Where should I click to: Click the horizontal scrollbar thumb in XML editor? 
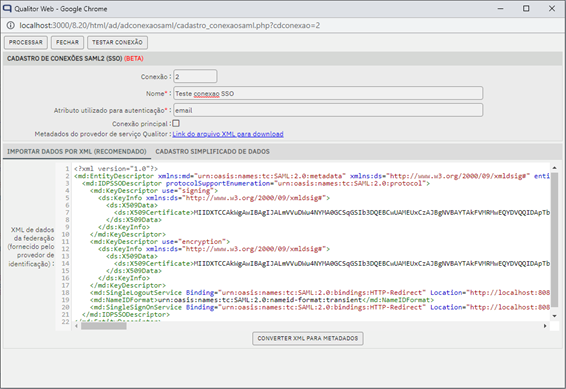(x=104, y=326)
